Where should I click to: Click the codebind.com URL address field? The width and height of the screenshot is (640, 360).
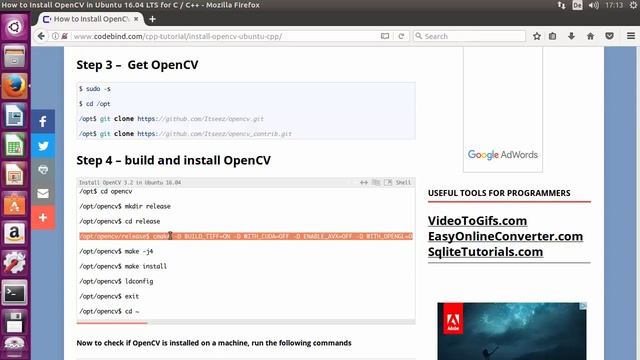(x=224, y=36)
